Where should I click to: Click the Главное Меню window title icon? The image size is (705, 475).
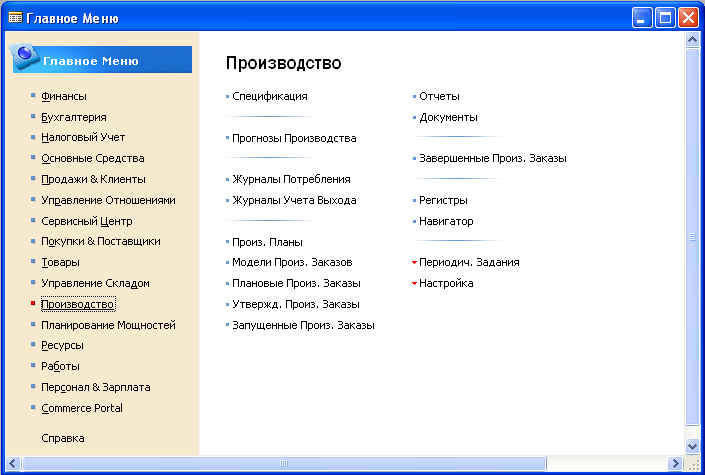pyautogui.click(x=15, y=18)
